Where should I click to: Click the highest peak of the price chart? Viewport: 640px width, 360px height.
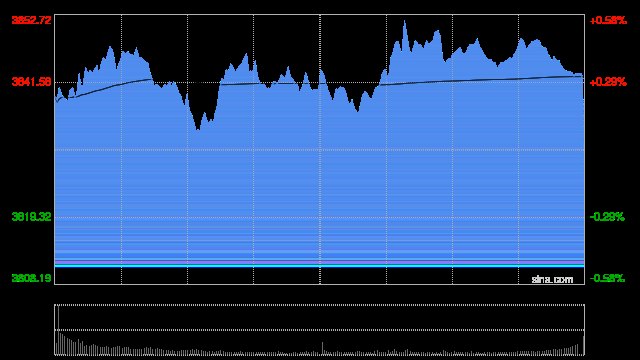point(404,22)
